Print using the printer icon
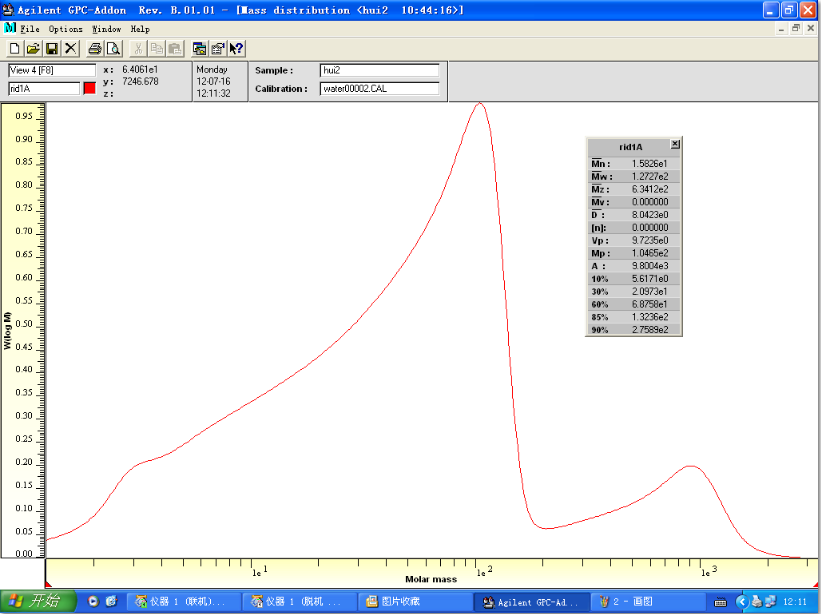This screenshot has height=614, width=821. [x=95, y=49]
